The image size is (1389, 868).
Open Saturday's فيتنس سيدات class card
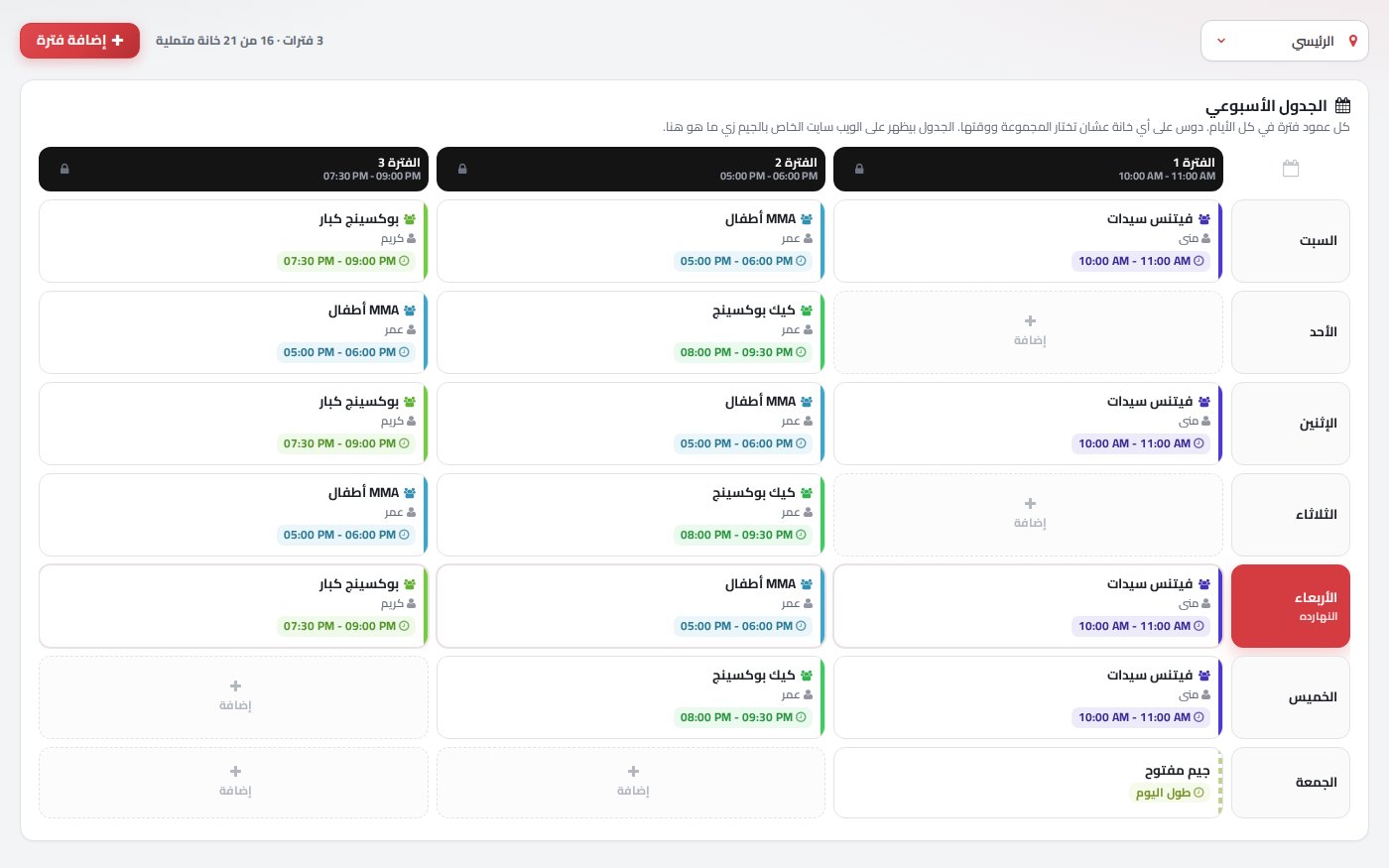1028,241
